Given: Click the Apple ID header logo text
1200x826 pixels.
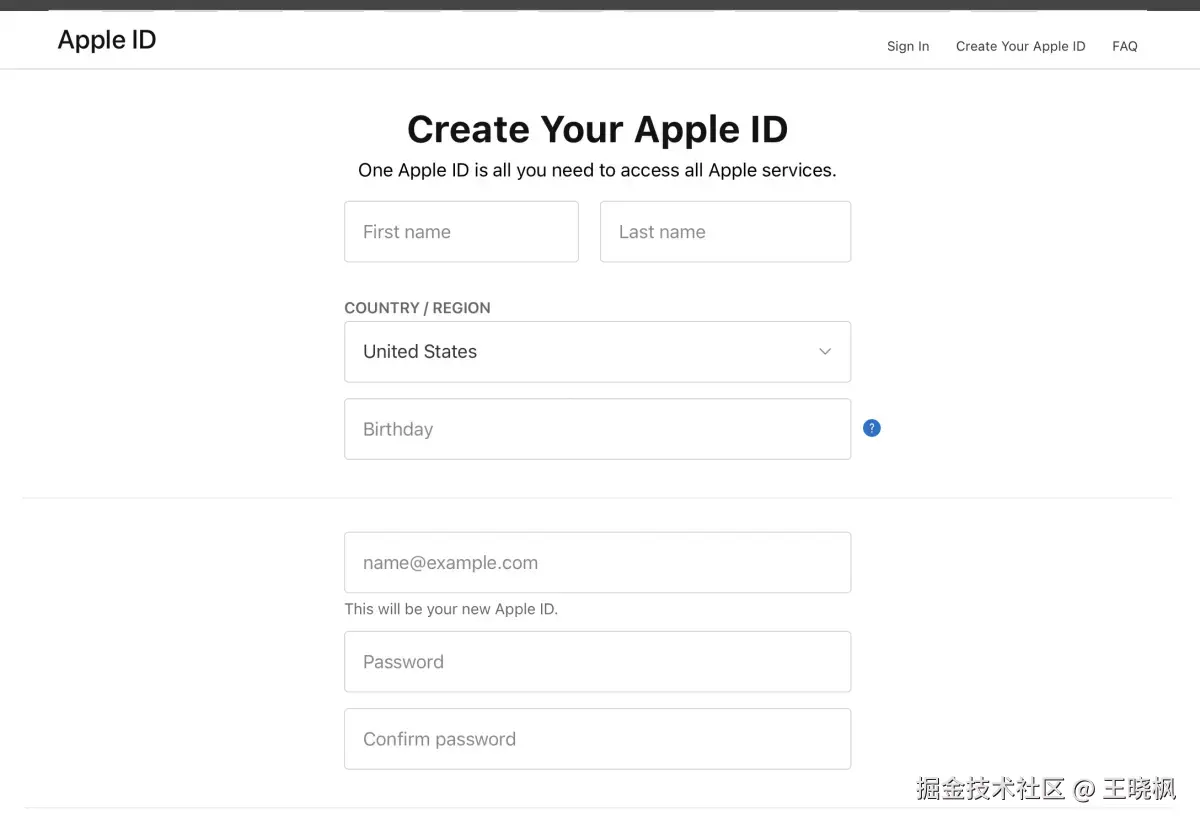Looking at the screenshot, I should point(107,40).
